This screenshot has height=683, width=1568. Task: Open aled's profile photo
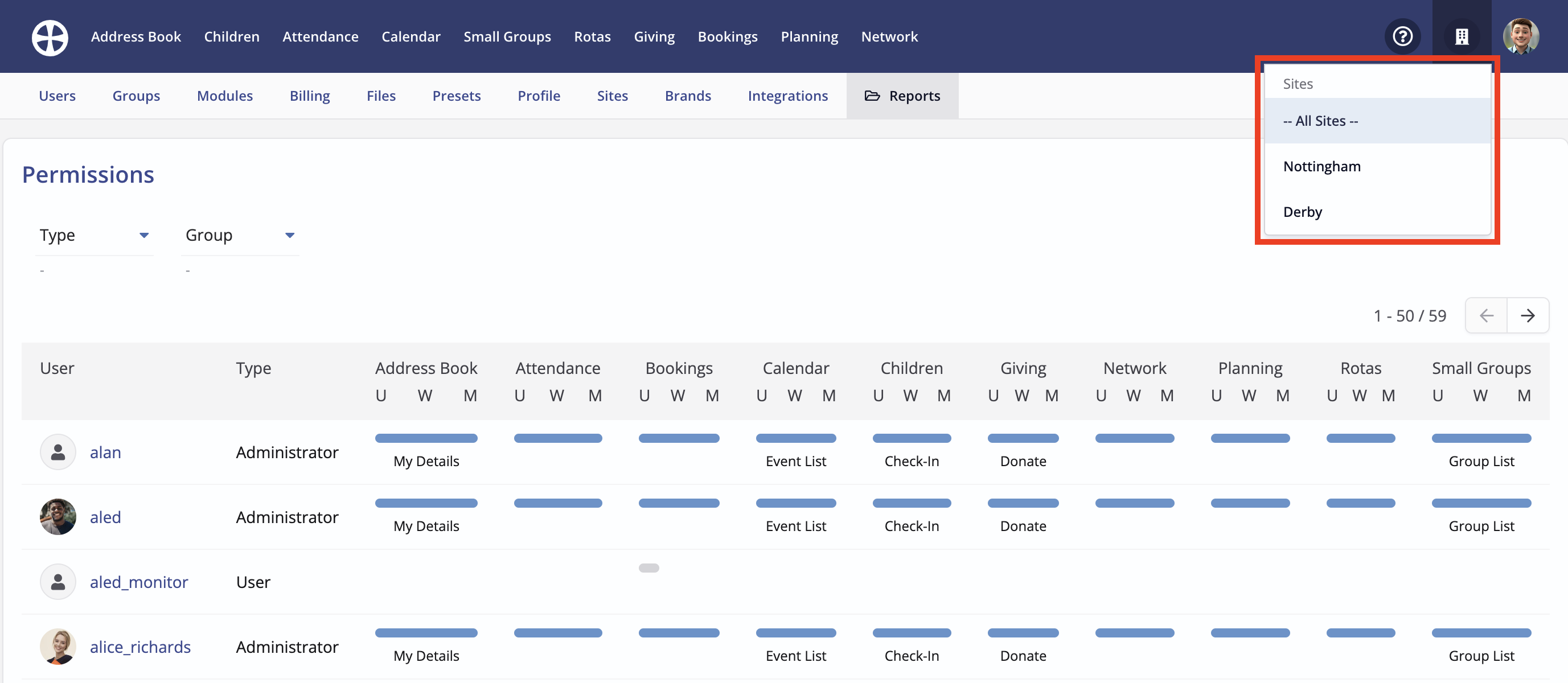(58, 517)
